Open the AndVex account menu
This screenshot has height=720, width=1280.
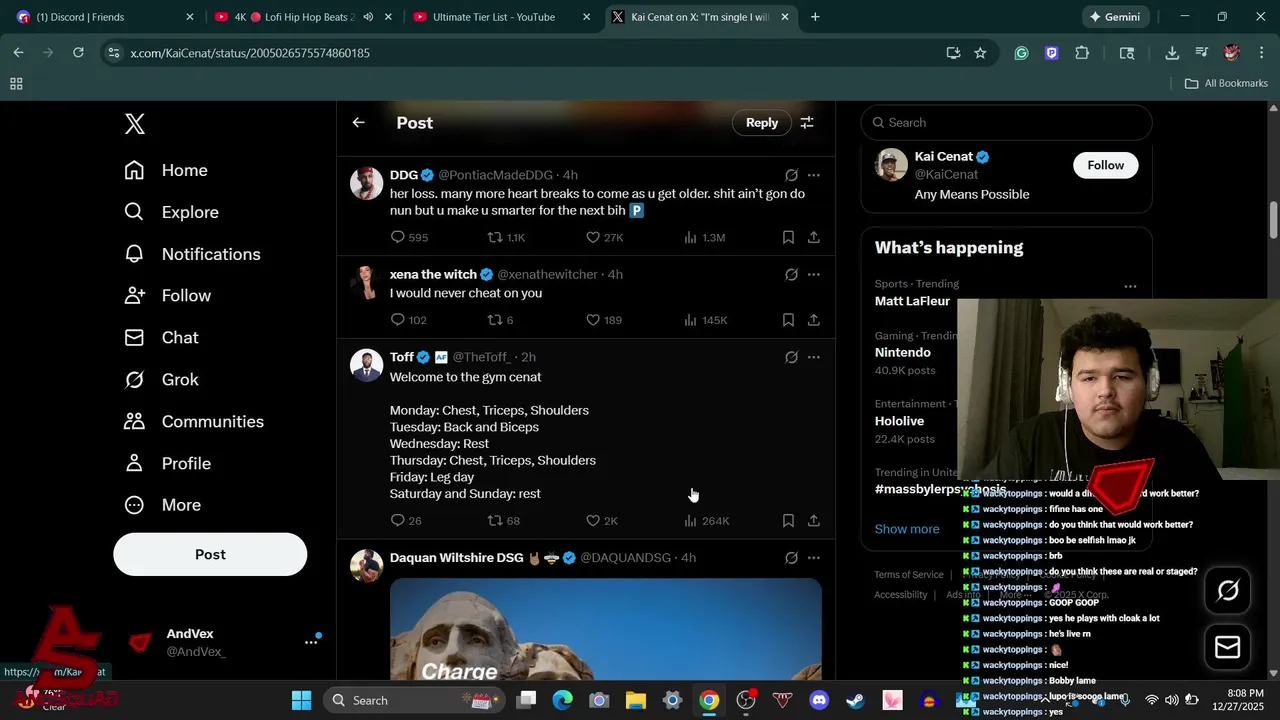224,642
